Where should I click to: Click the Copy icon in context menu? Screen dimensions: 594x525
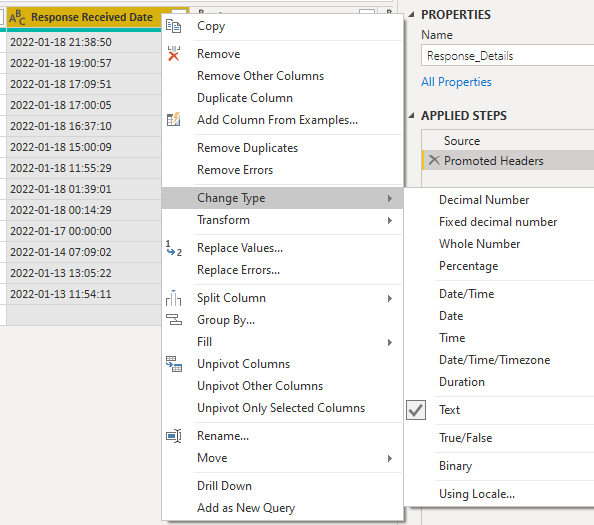coord(174,26)
